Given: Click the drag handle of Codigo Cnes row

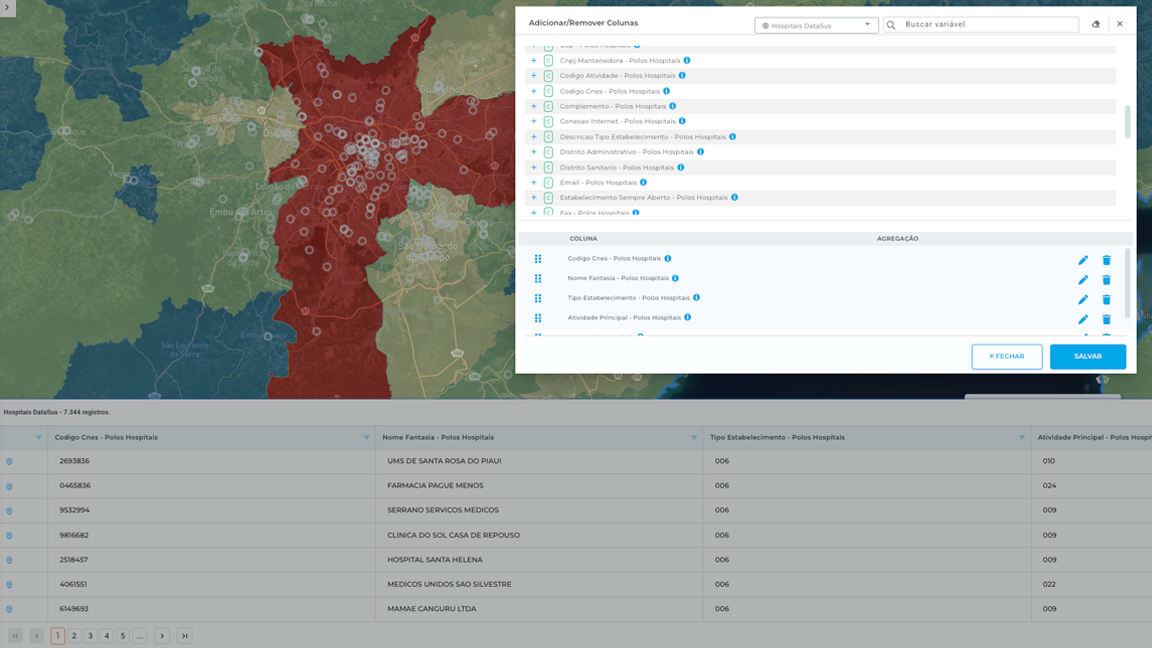Looking at the screenshot, I should pos(538,259).
